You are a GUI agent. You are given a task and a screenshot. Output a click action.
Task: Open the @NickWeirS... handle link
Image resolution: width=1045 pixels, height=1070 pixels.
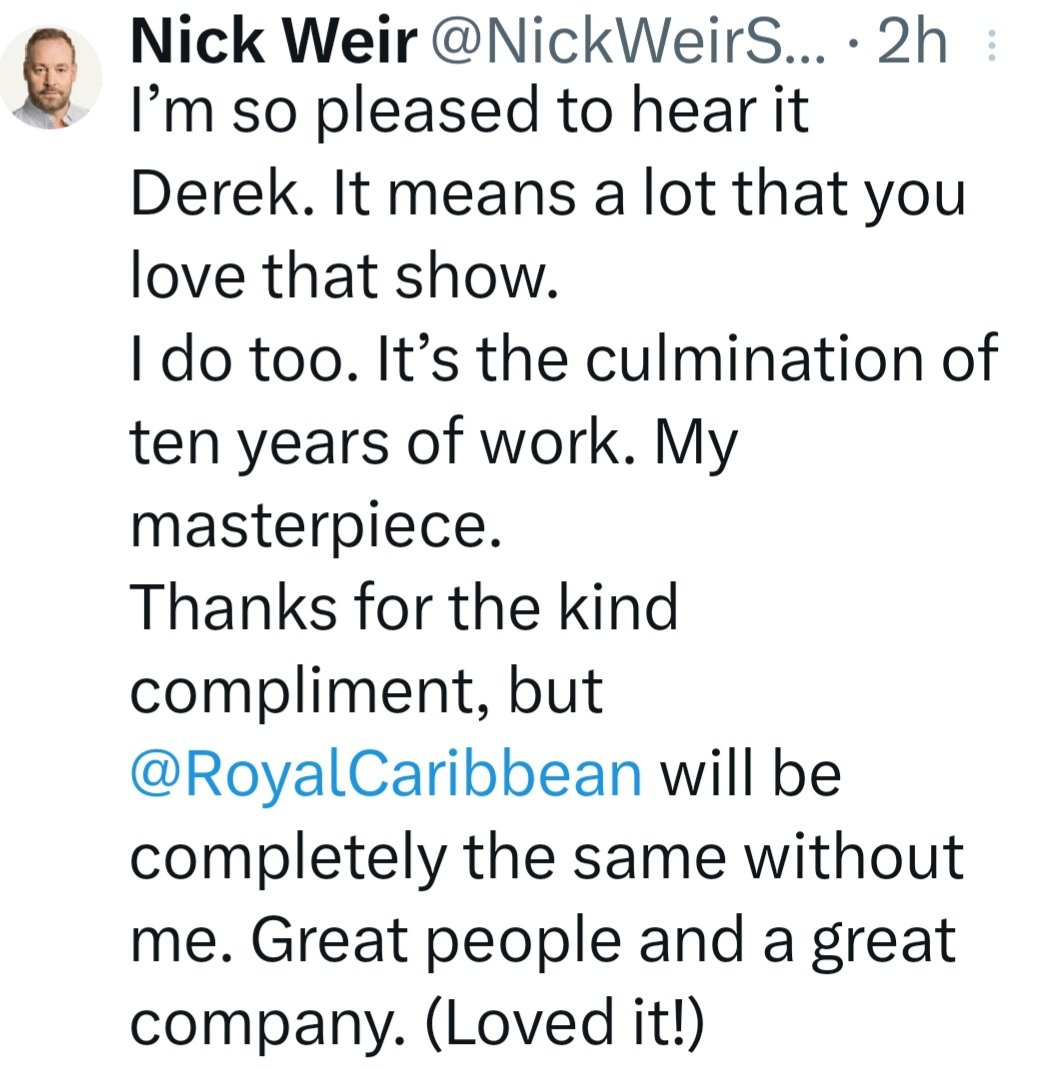[625, 43]
